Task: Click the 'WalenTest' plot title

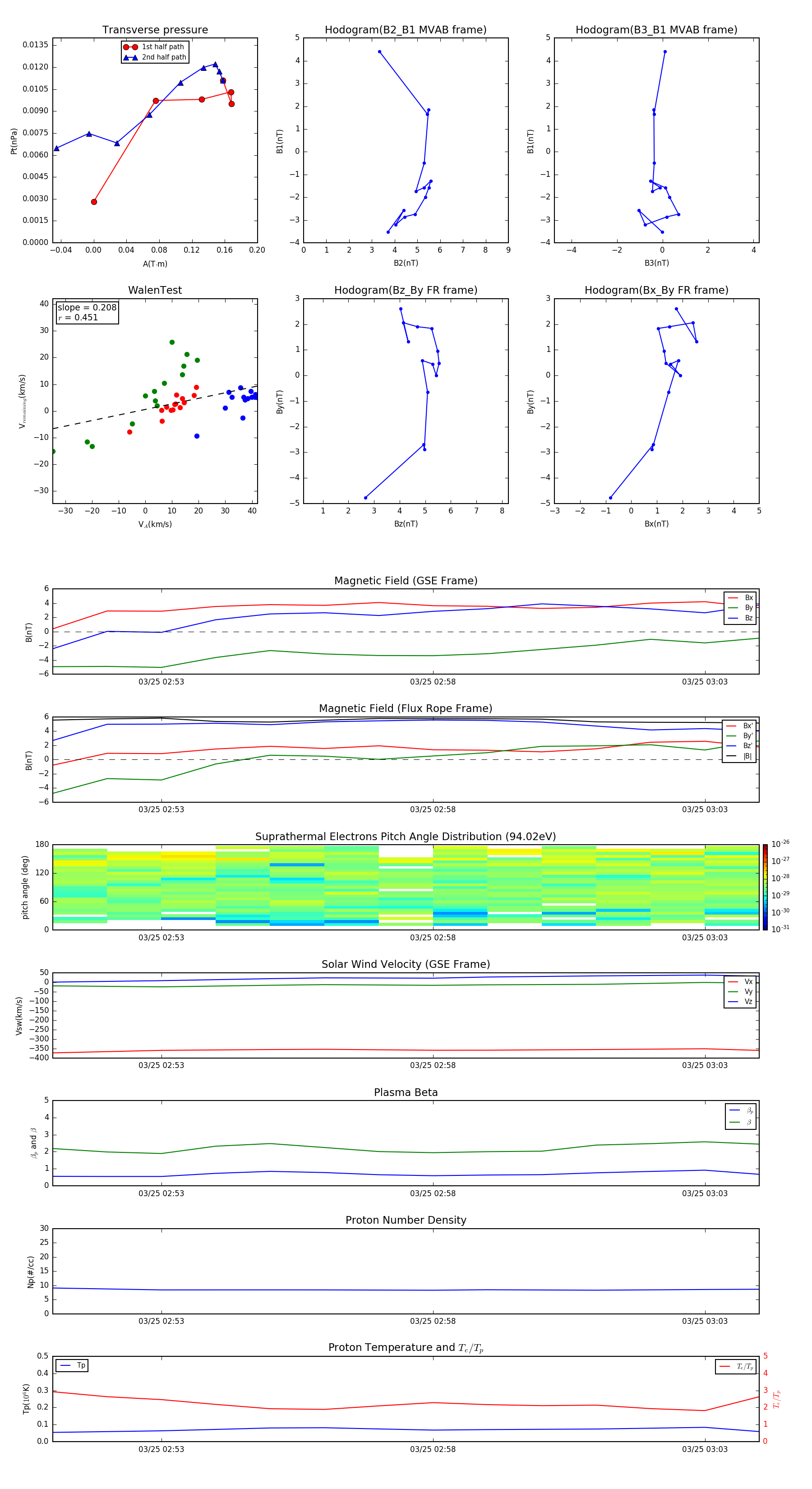Action: click(155, 290)
